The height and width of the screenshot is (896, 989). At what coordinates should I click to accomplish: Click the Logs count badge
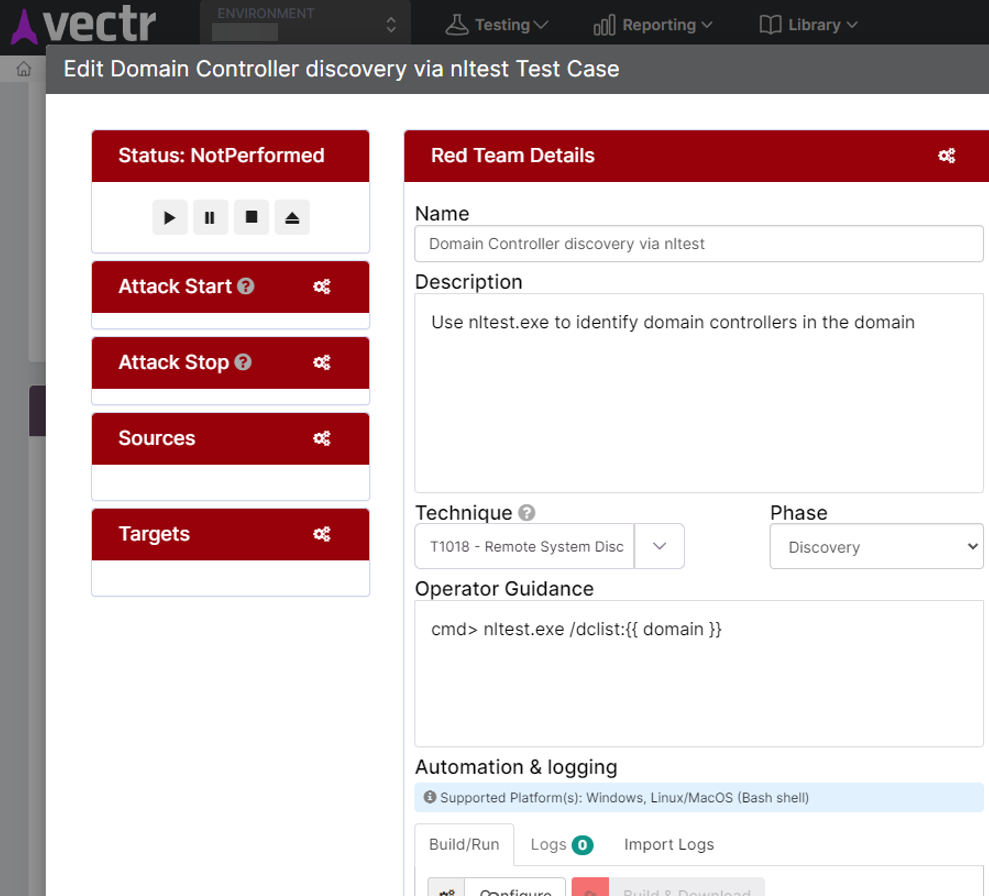pos(582,844)
